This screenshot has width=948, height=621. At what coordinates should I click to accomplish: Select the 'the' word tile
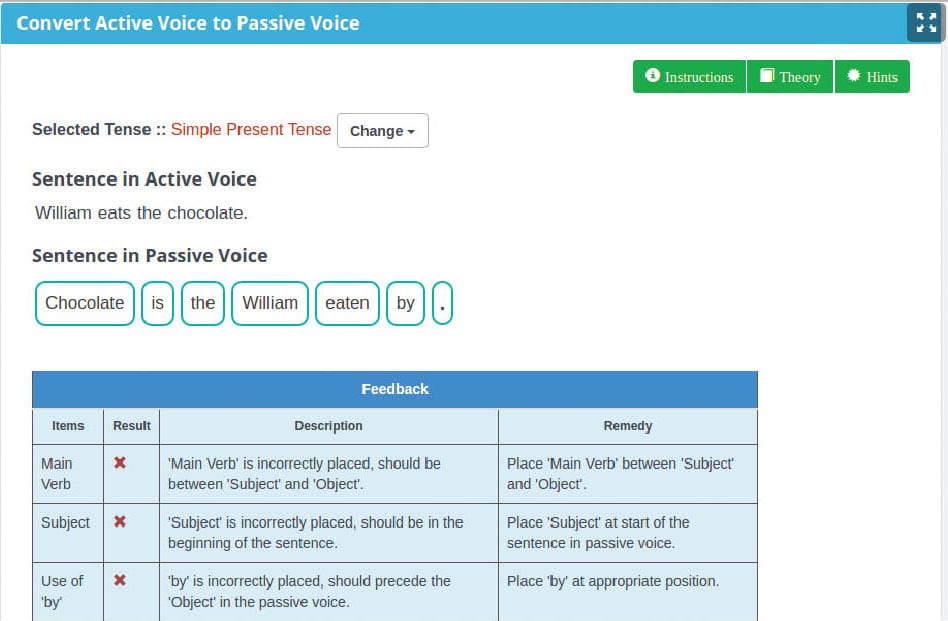[203, 303]
